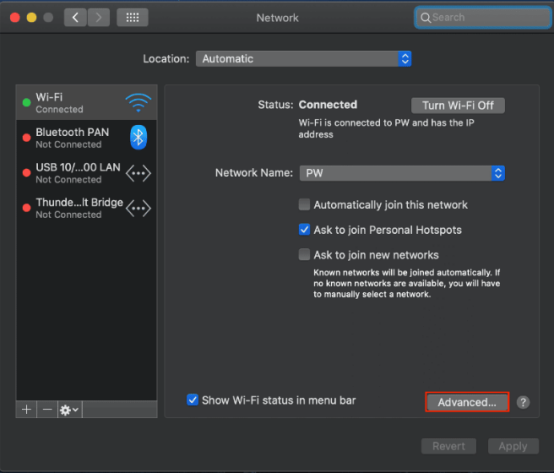The height and width of the screenshot is (473, 554).
Task: Focus the Search field in title bar
Action: pos(483,17)
